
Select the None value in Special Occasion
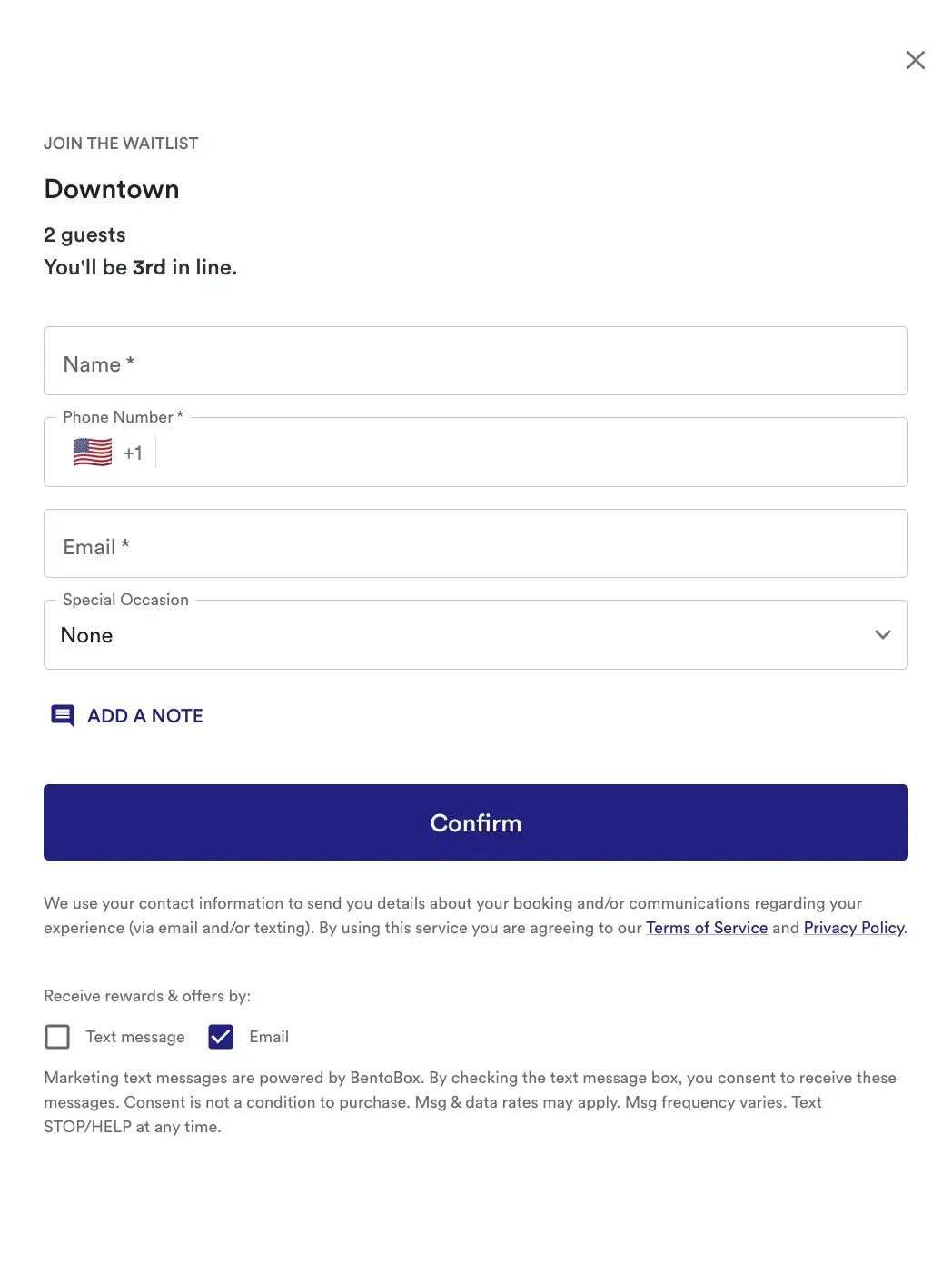coord(87,636)
